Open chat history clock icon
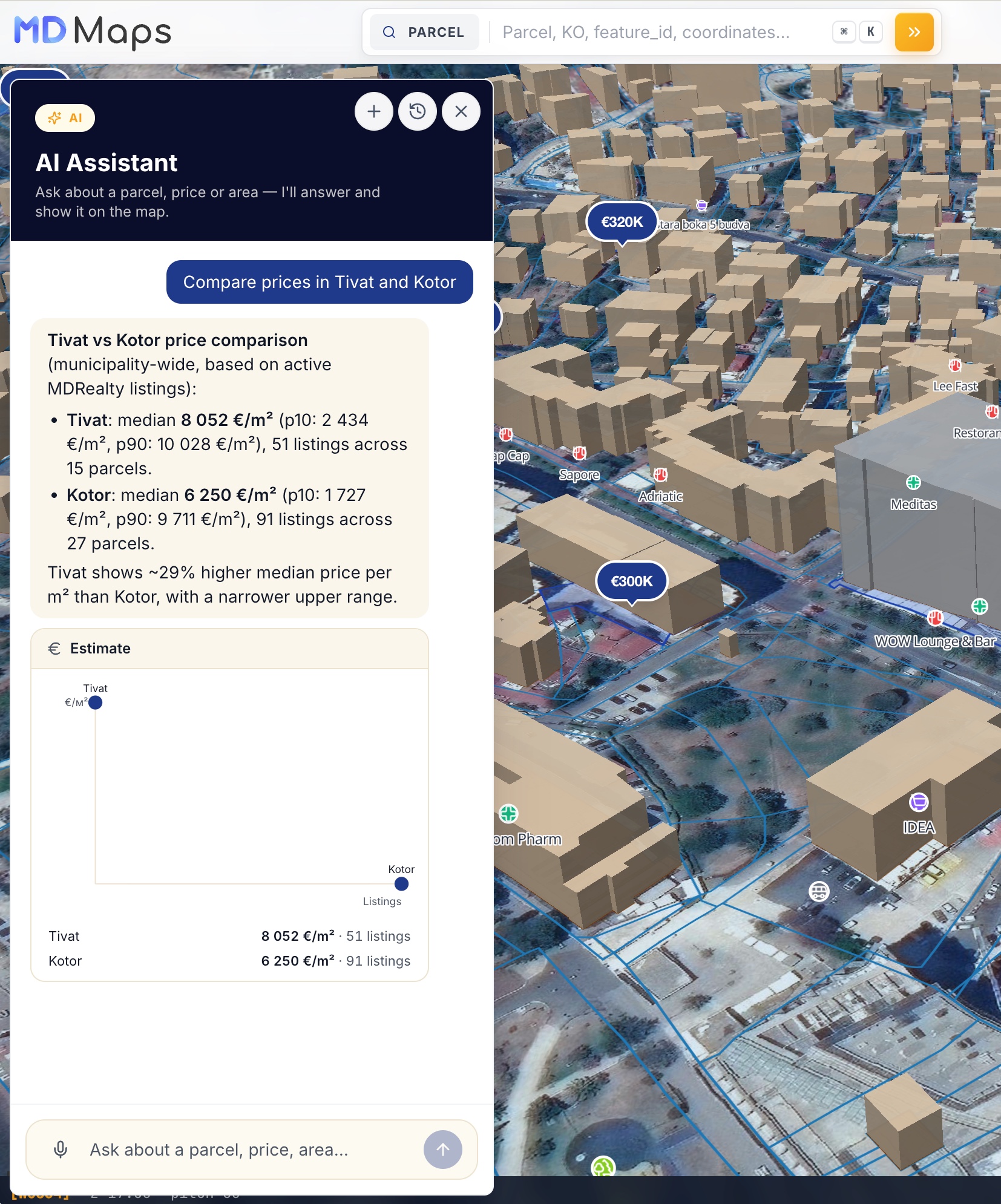 (x=418, y=111)
